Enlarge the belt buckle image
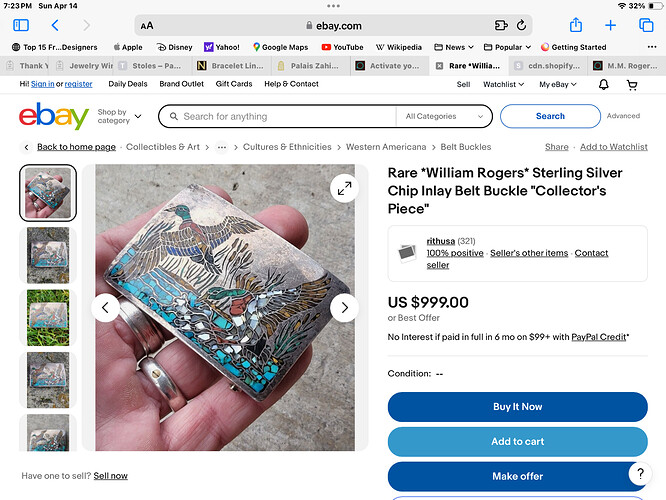The image size is (666, 500). point(344,188)
